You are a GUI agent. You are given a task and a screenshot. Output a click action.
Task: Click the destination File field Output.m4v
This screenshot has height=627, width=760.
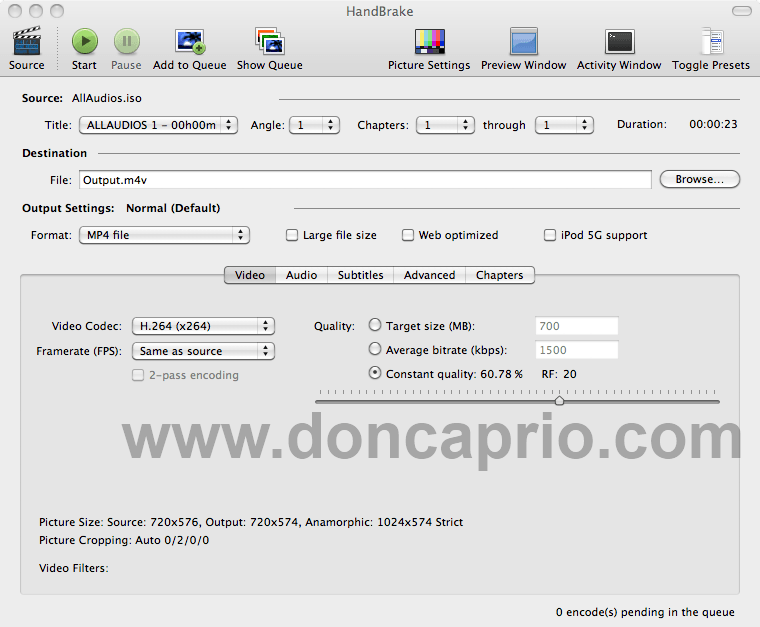tap(365, 180)
